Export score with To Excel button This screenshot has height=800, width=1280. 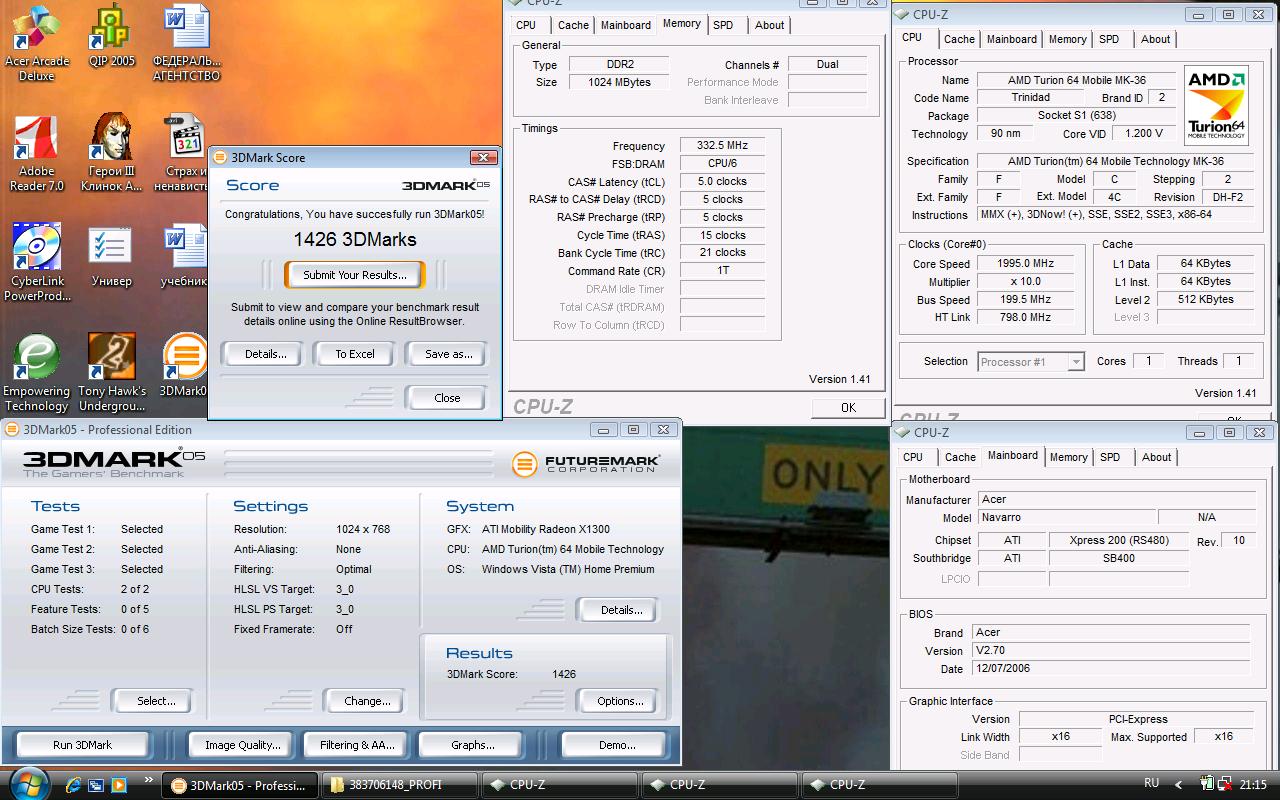point(355,354)
